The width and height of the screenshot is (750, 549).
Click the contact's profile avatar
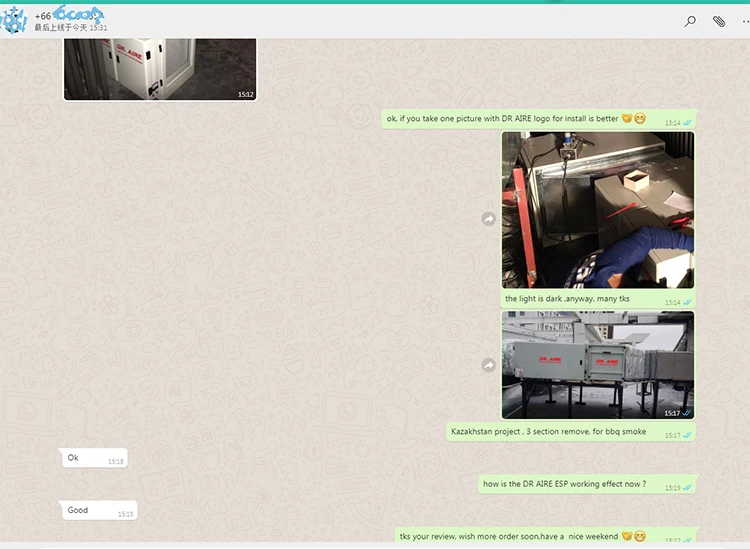click(x=15, y=21)
